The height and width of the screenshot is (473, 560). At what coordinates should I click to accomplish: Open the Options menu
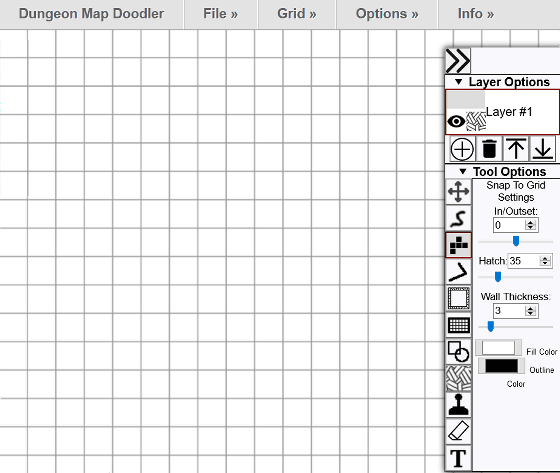point(387,14)
